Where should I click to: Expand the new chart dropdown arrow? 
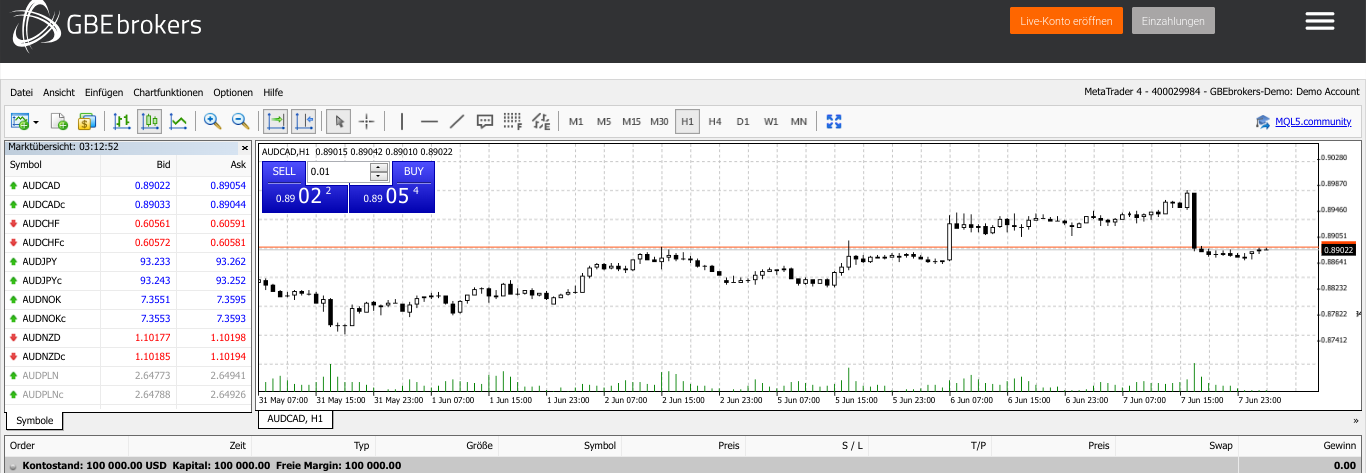pyautogui.click(x=36, y=122)
